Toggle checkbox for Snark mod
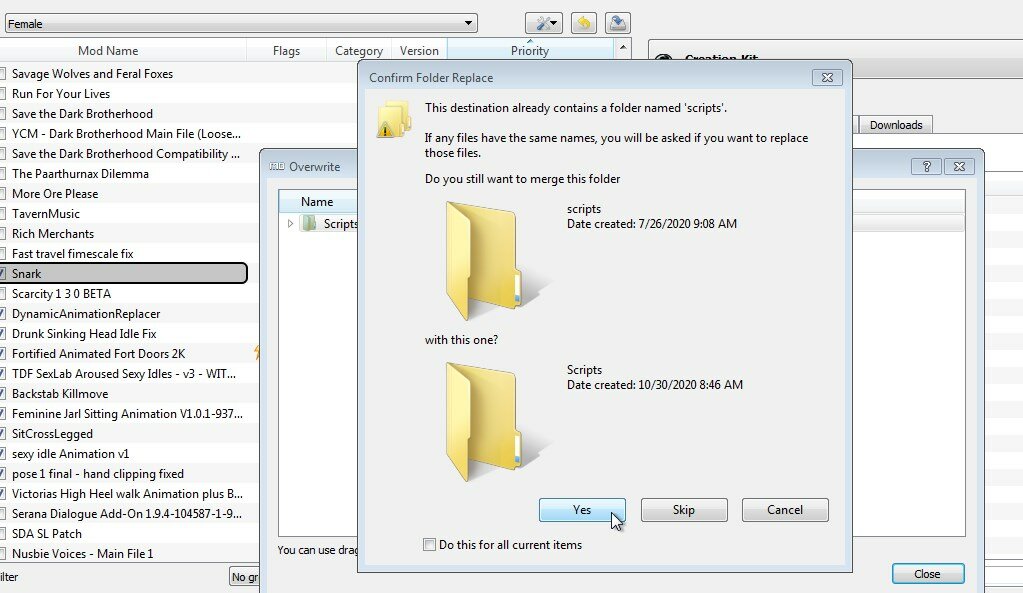 click(x=2, y=274)
